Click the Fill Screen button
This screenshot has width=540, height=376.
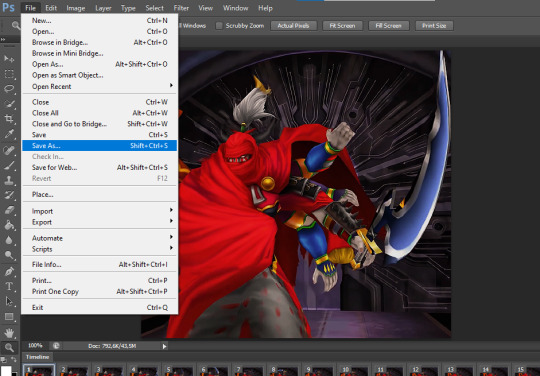[388, 26]
